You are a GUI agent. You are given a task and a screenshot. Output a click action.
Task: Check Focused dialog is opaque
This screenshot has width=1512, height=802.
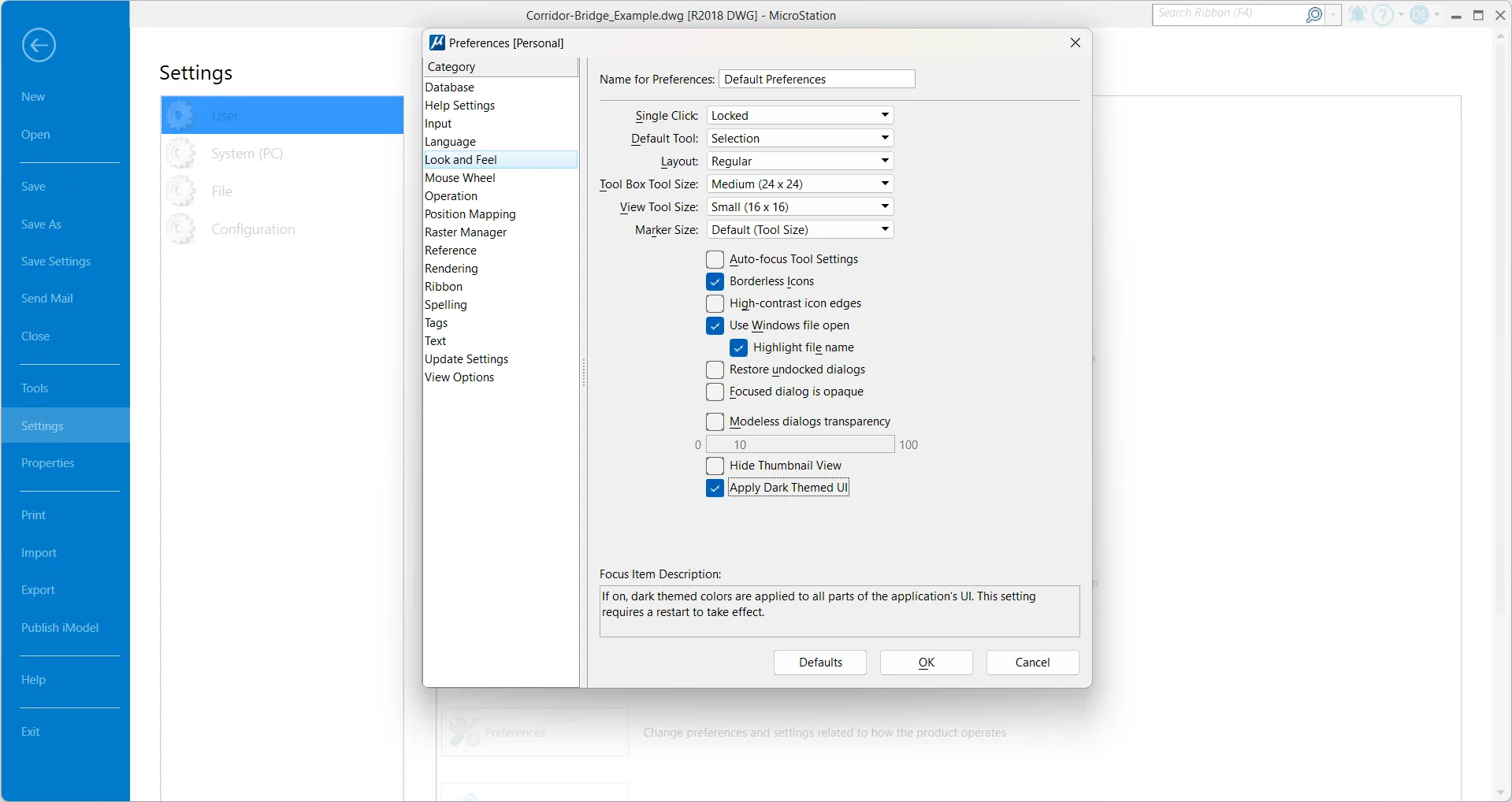click(715, 392)
